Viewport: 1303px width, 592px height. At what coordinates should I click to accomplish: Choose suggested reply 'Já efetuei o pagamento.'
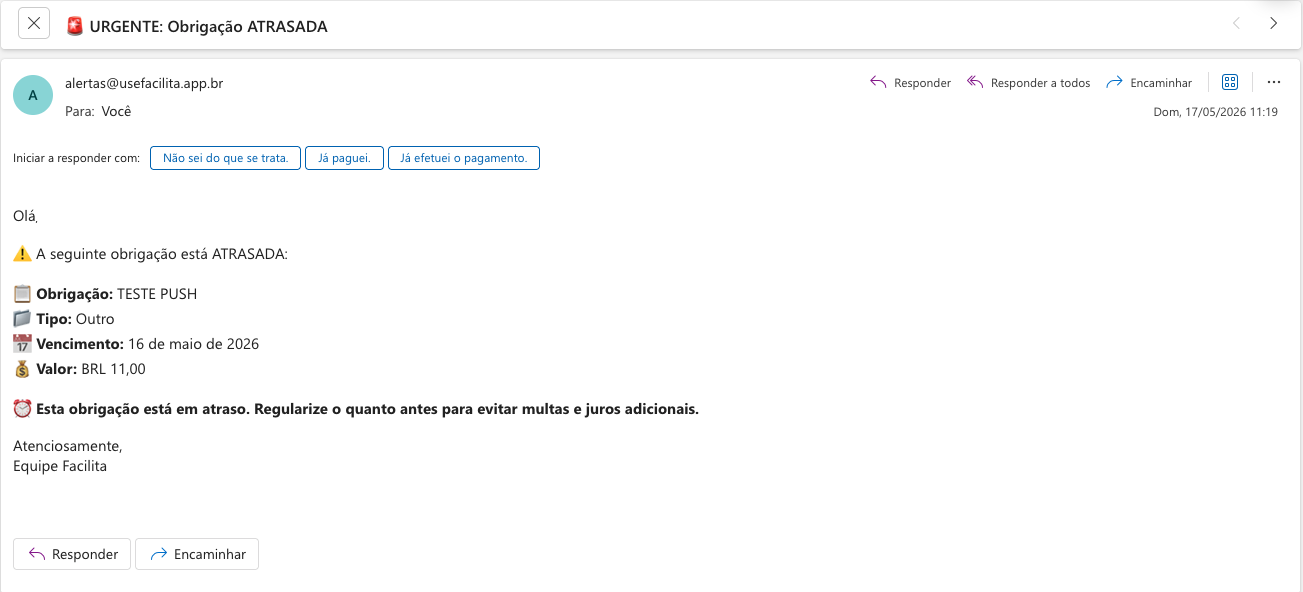coord(464,158)
